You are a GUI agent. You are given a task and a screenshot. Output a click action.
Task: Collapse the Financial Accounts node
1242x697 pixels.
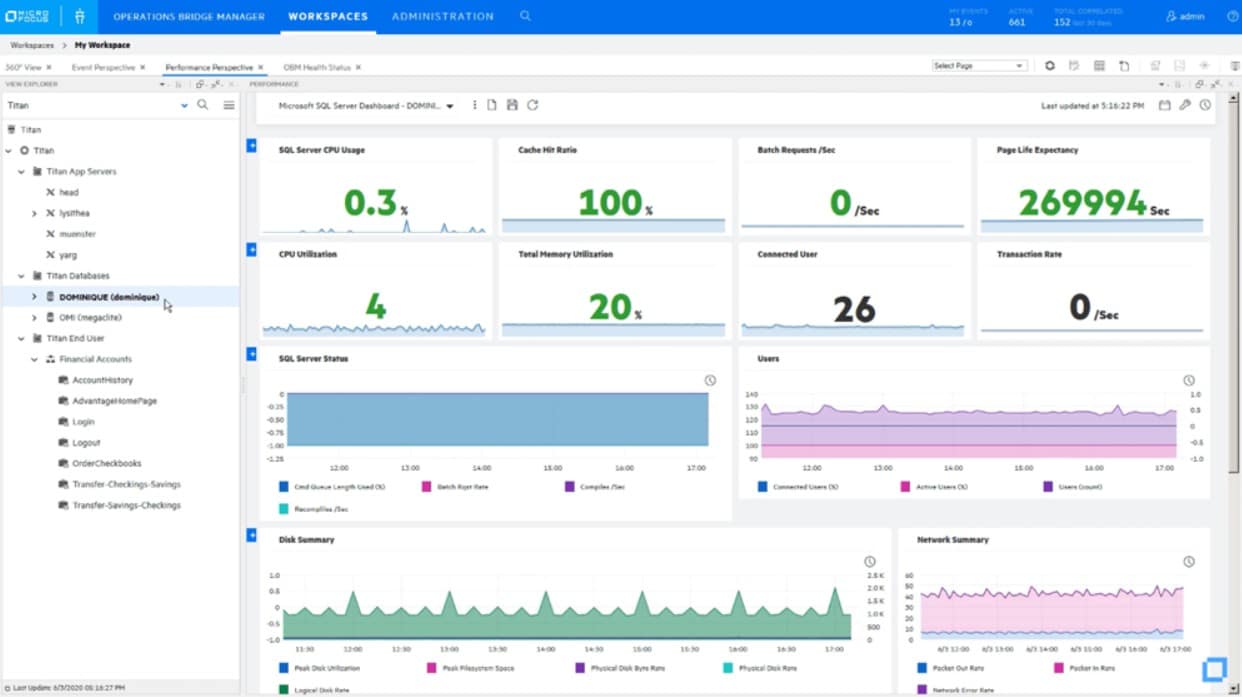coord(34,359)
